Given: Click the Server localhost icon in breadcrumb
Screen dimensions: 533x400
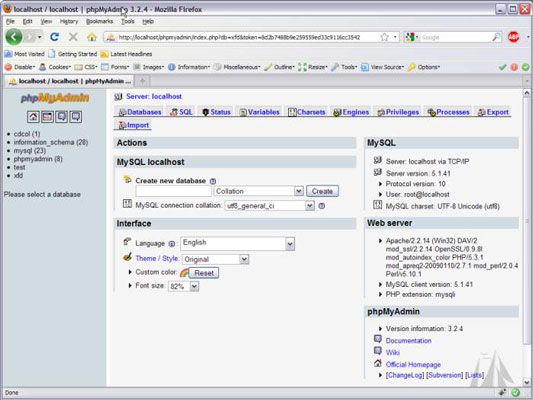Looking at the screenshot, I should pyautogui.click(x=118, y=97).
